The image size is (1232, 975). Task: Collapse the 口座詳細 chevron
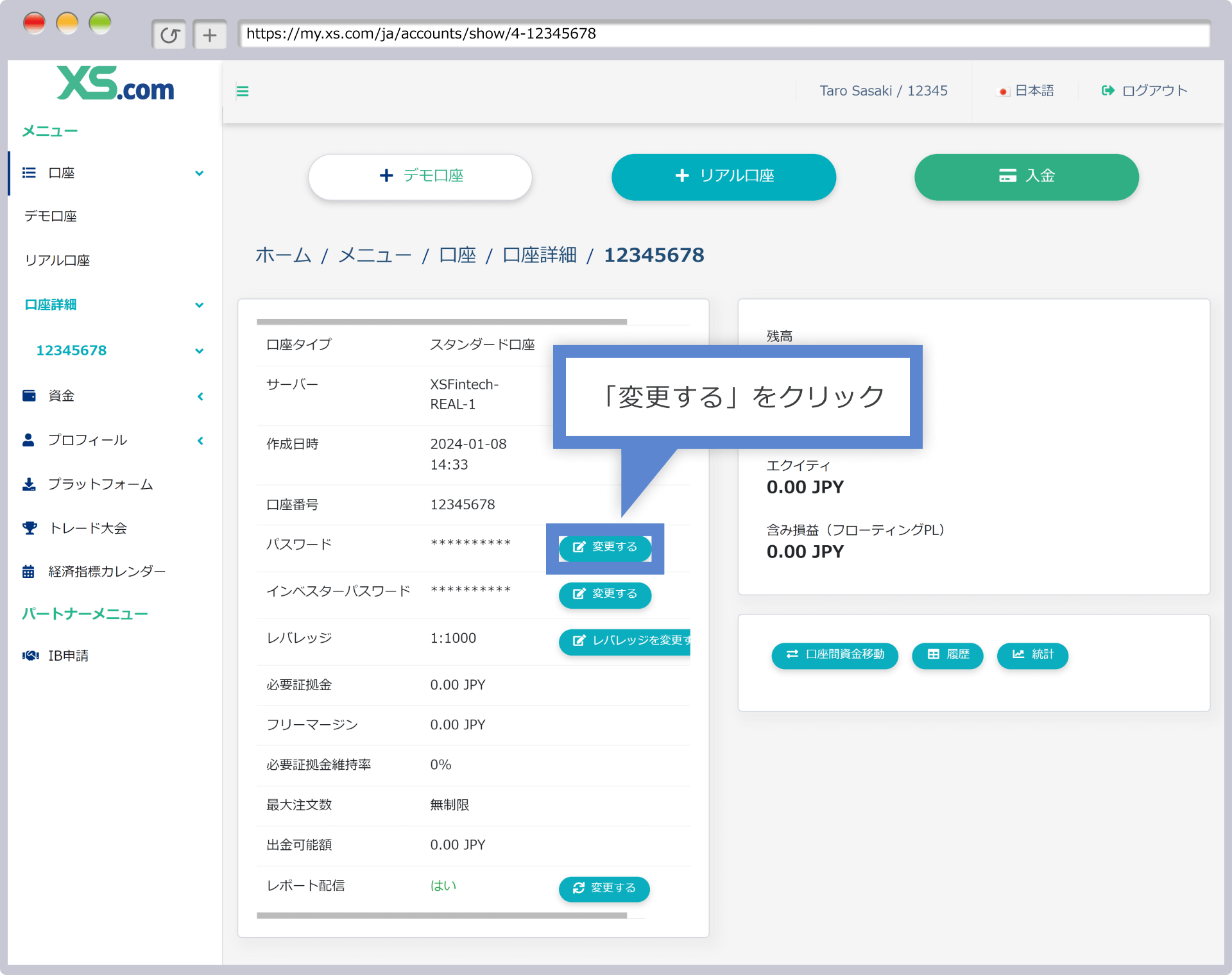click(x=200, y=305)
